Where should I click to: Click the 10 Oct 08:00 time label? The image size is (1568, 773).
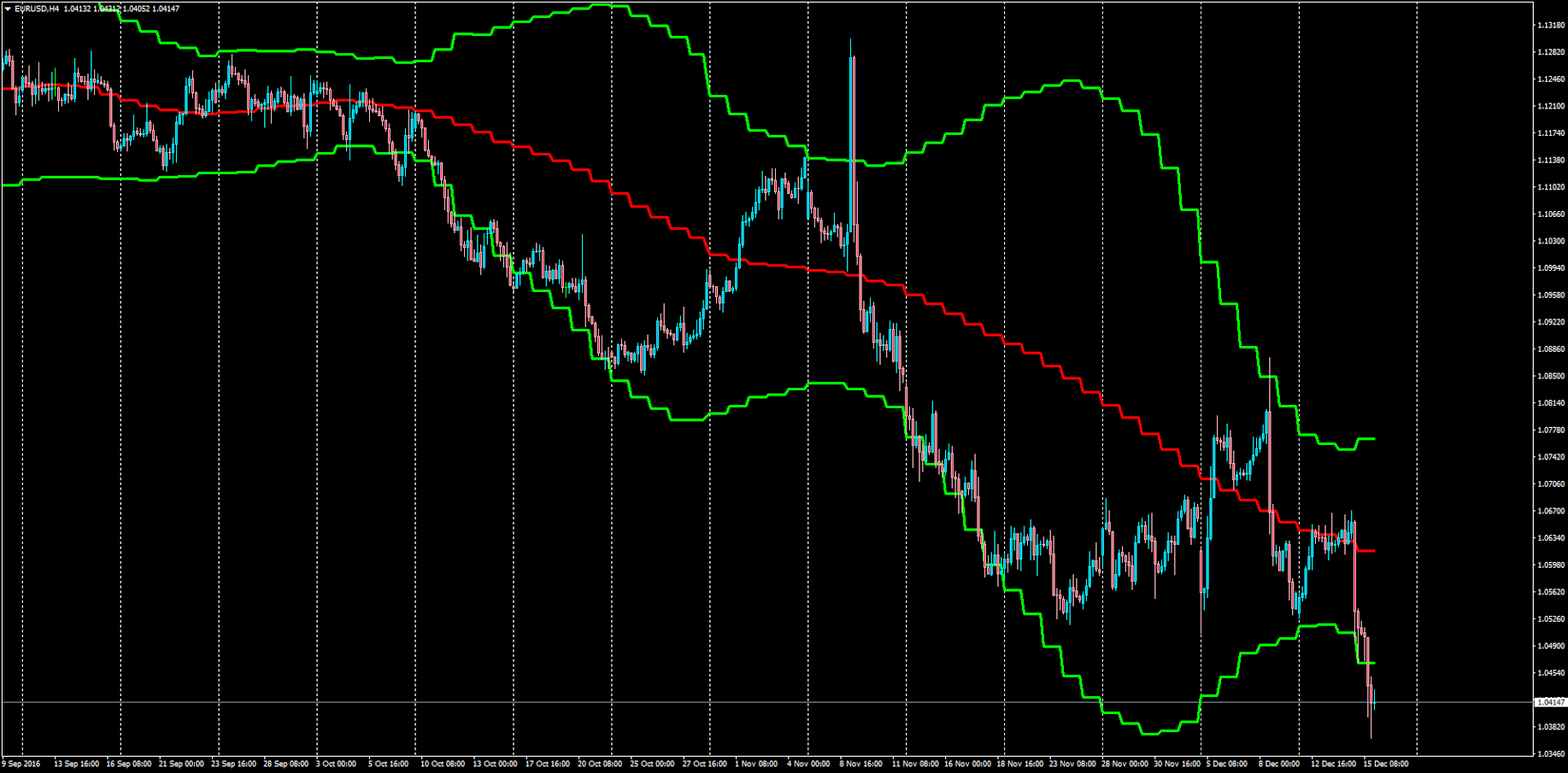pyautogui.click(x=443, y=764)
